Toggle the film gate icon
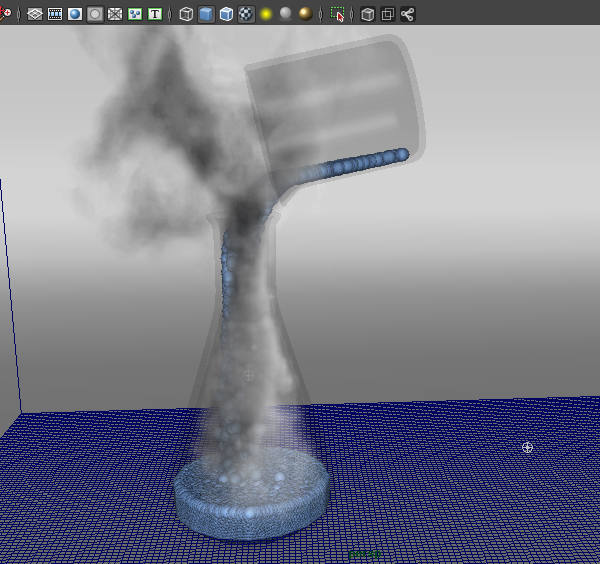 [x=55, y=15]
